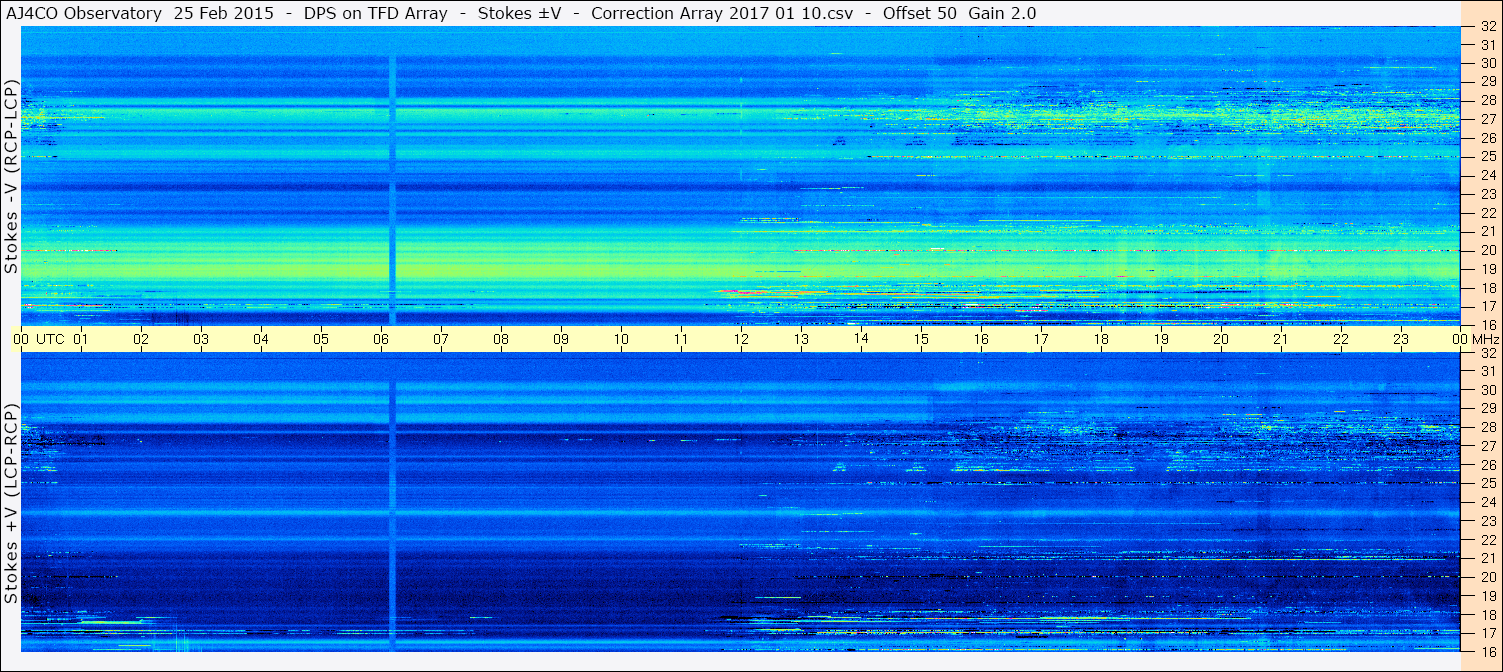Select the 08 hour time marker
Screen dimensions: 1503x672
(501, 339)
